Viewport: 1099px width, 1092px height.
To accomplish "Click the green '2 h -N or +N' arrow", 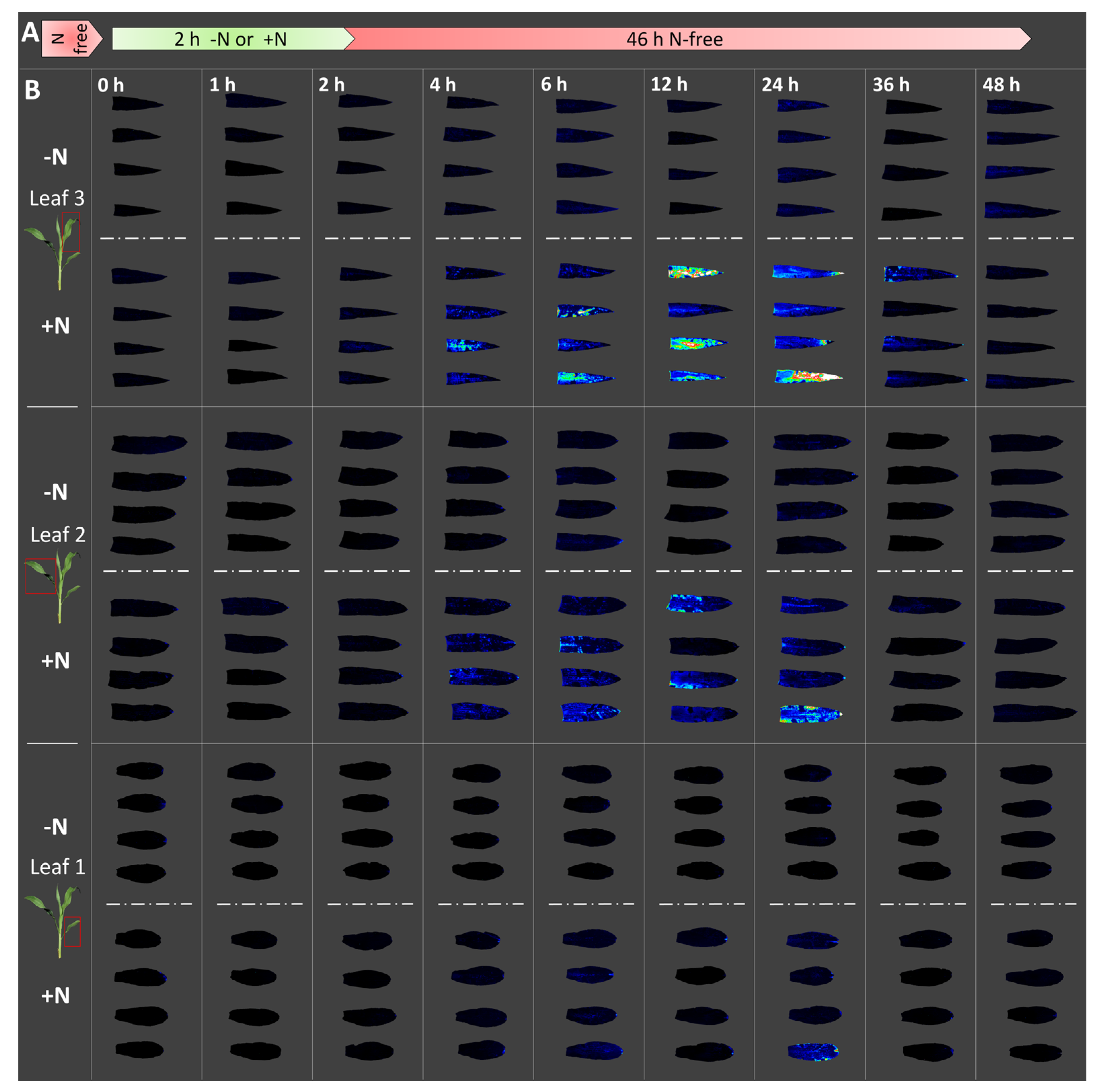I will coord(231,39).
